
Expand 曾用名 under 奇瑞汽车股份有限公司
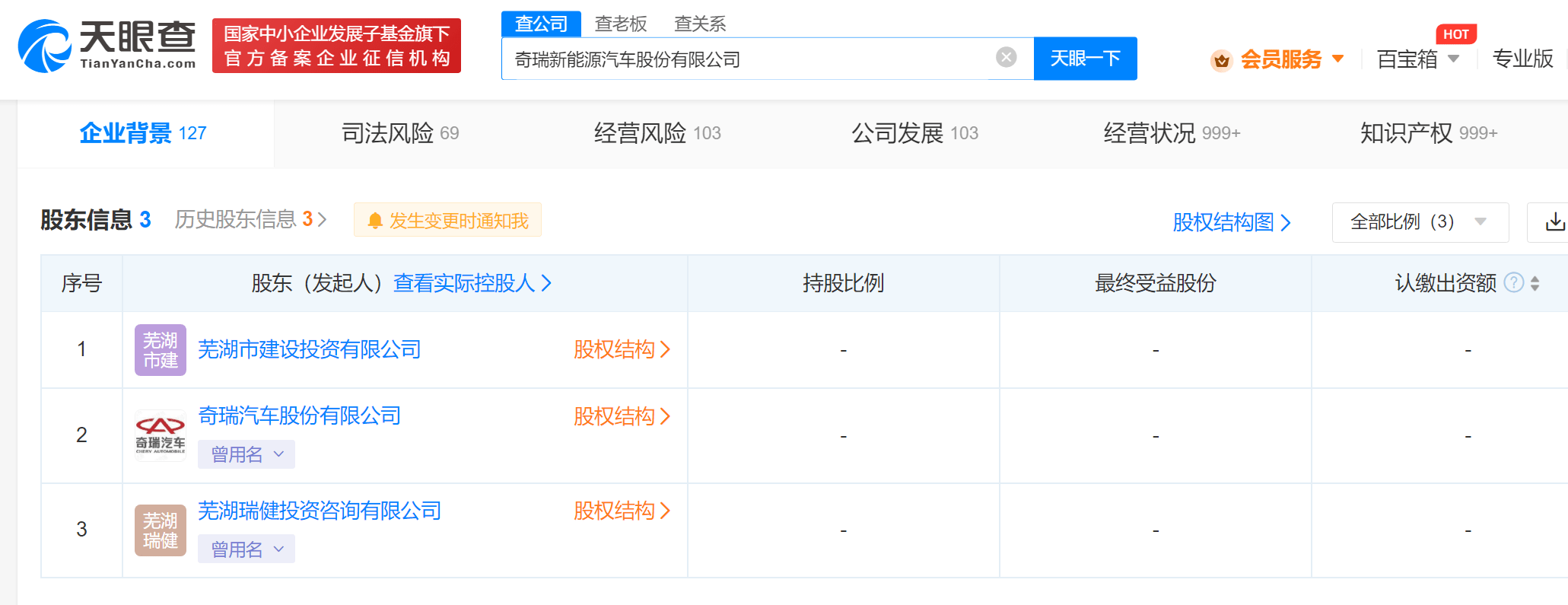pos(246,454)
